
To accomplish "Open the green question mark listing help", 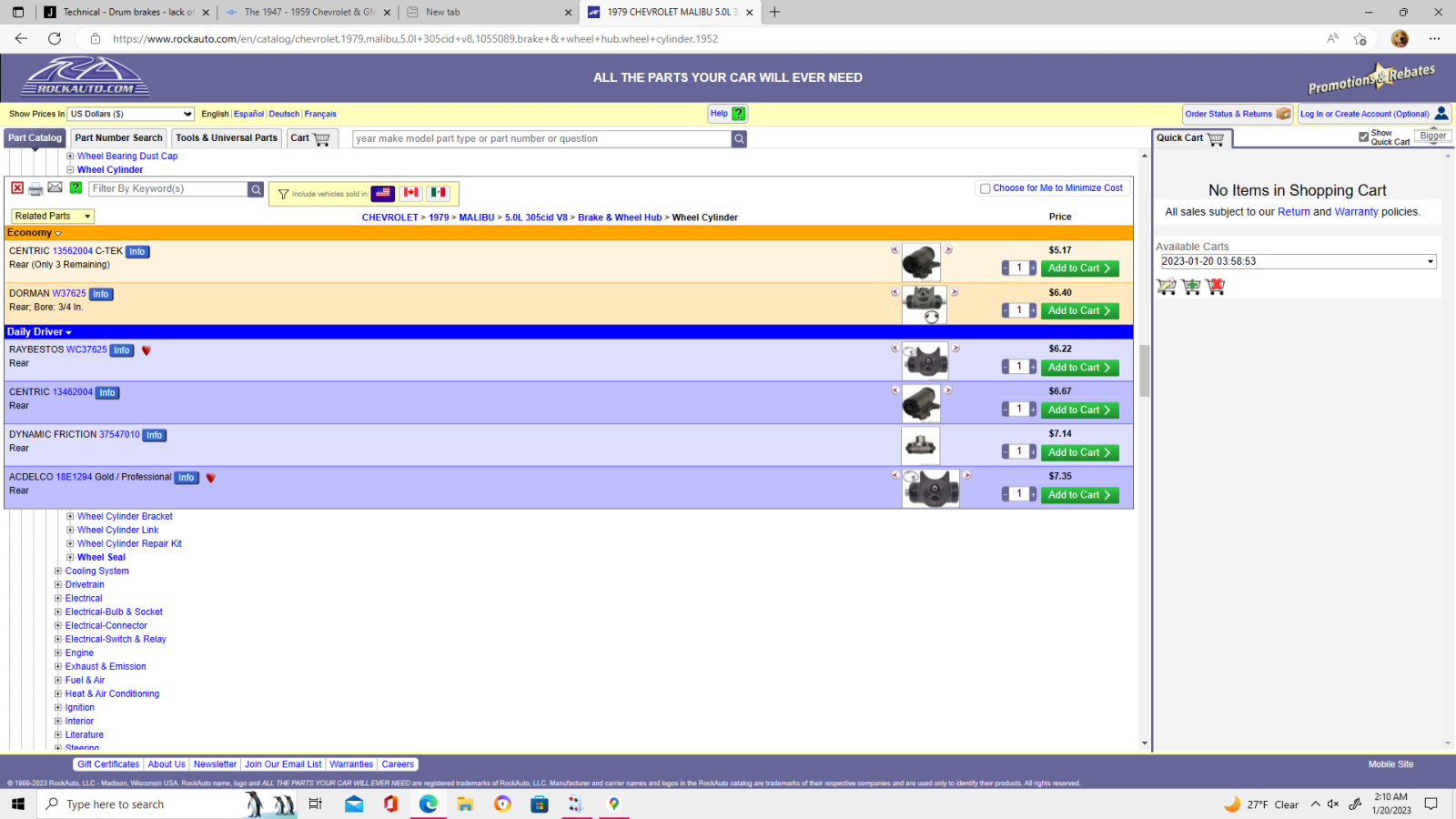I will (76, 188).
